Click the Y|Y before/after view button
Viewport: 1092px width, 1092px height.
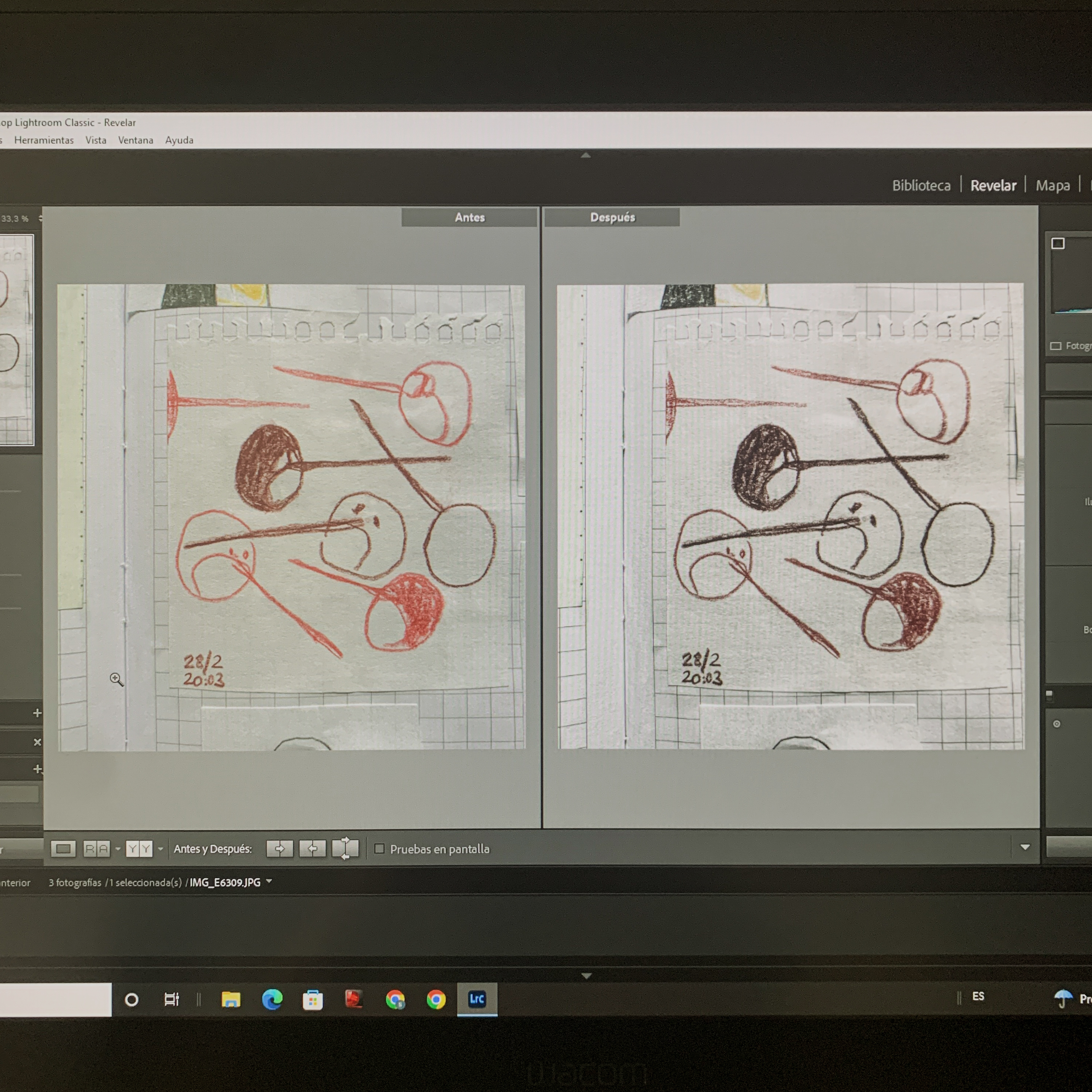(139, 848)
